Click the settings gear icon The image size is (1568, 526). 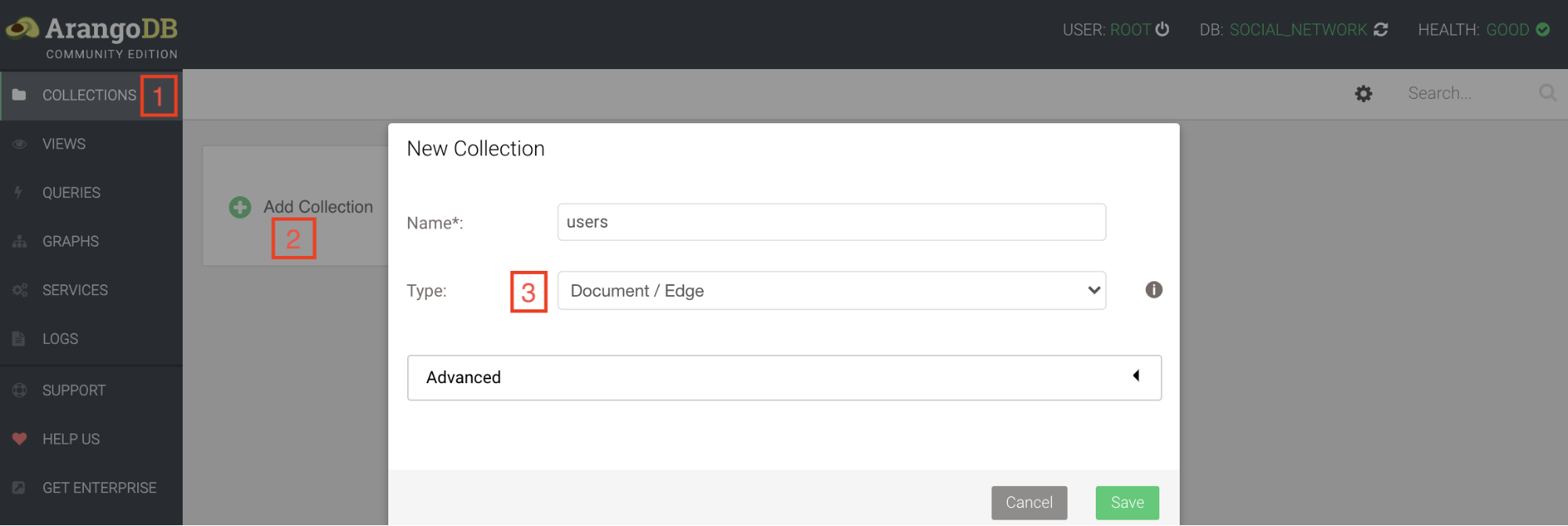(x=1363, y=94)
